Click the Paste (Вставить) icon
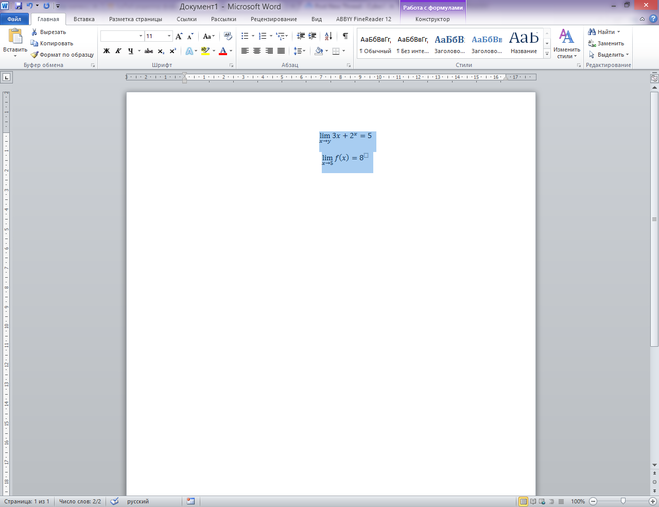 (15, 37)
